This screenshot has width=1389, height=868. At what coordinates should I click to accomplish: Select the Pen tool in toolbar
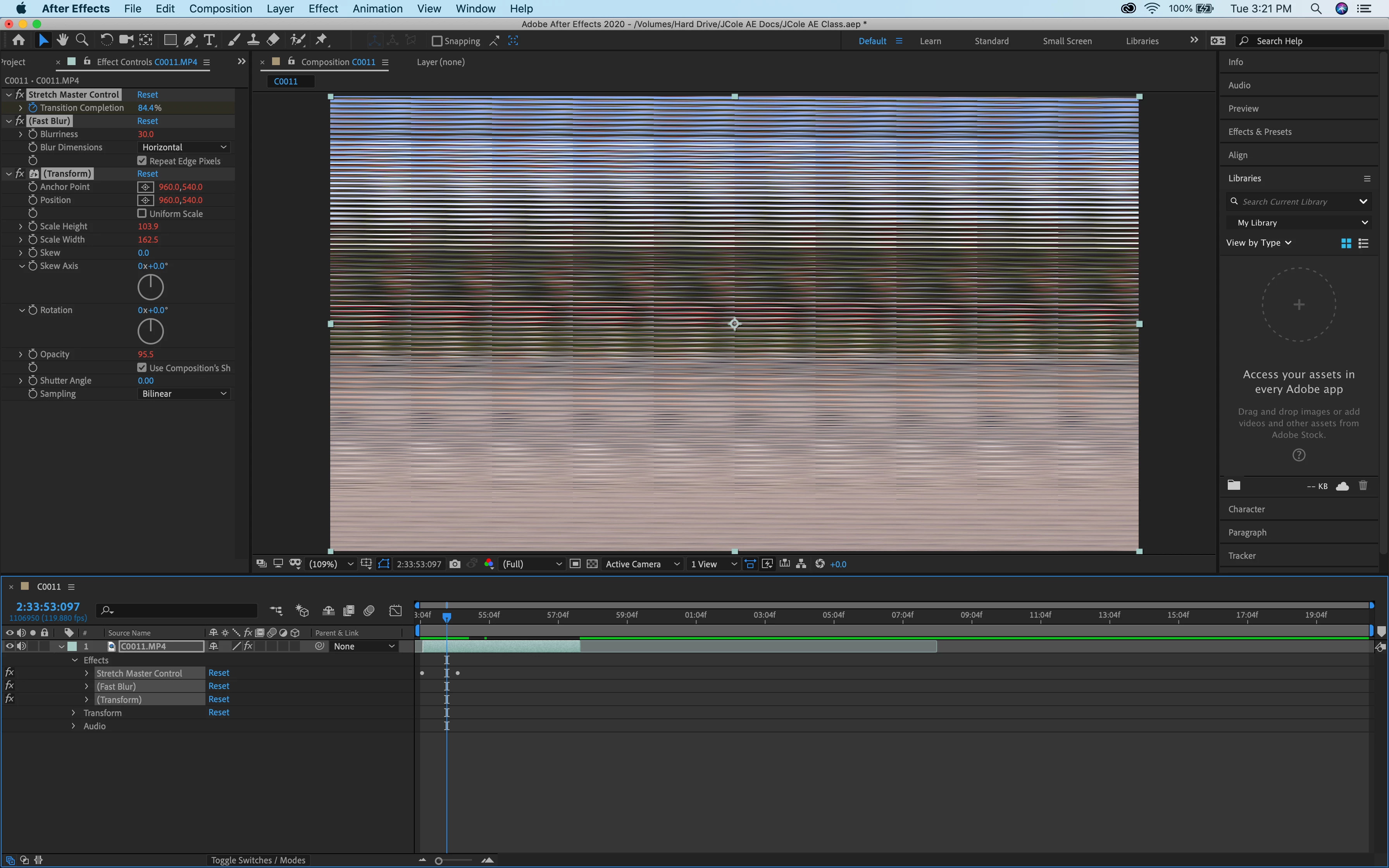coord(190,40)
